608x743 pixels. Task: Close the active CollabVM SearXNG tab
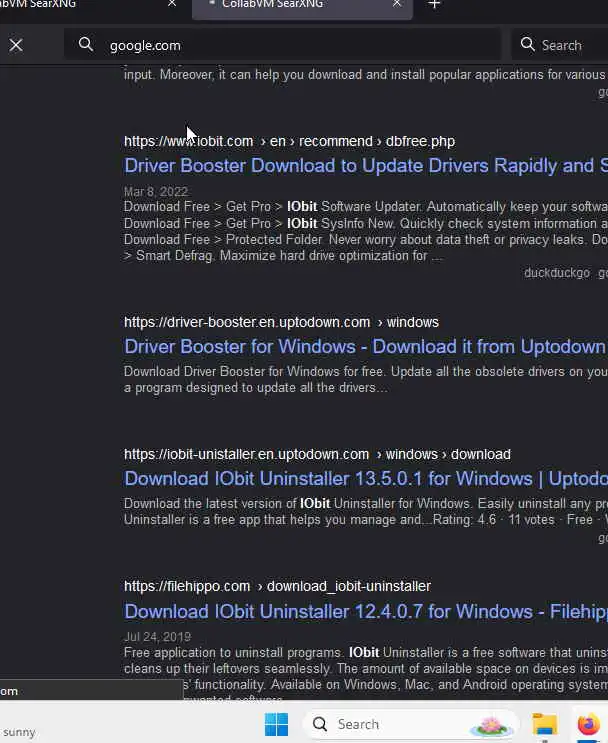pyautogui.click(x=397, y=4)
